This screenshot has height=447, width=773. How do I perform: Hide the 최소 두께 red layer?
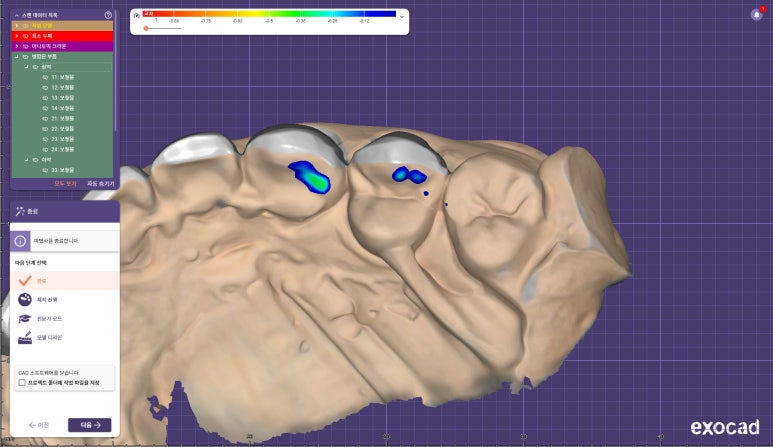[x=24, y=35]
